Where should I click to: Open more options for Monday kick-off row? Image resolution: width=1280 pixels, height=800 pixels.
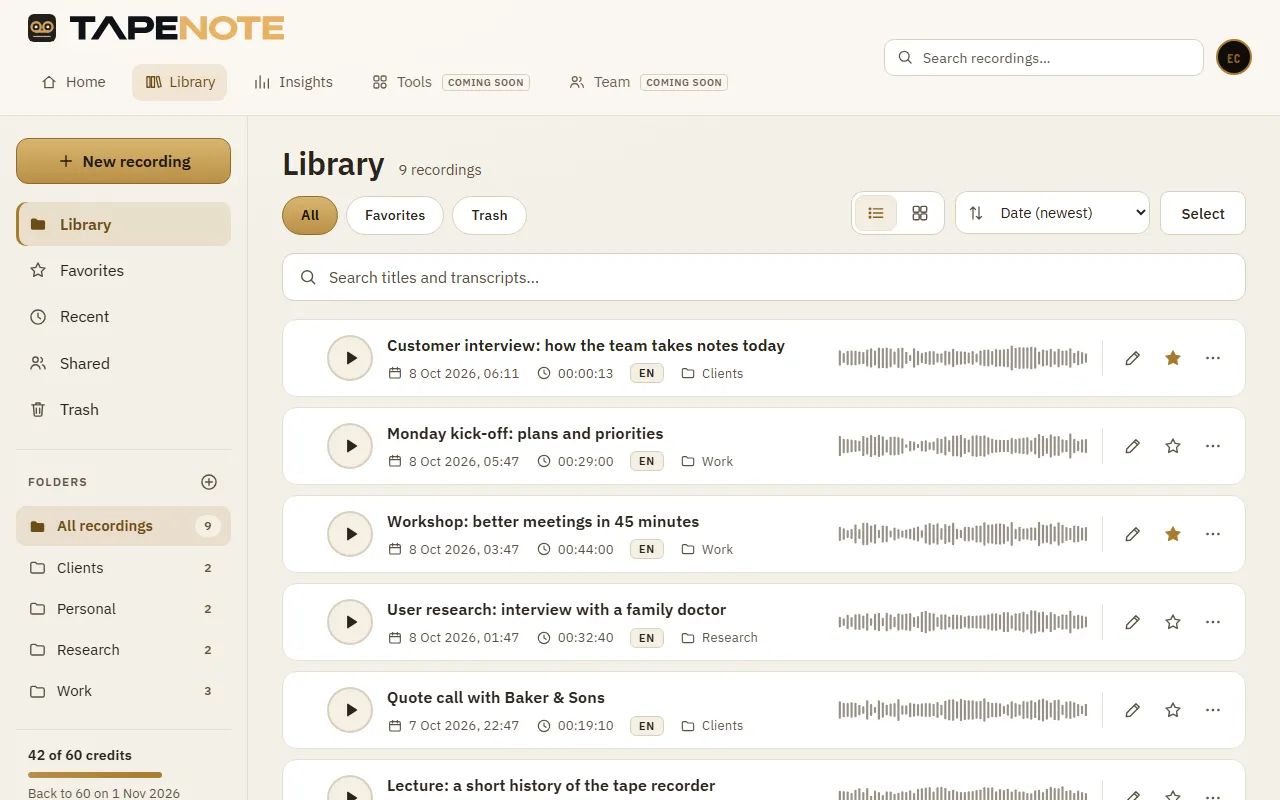tap(1213, 446)
